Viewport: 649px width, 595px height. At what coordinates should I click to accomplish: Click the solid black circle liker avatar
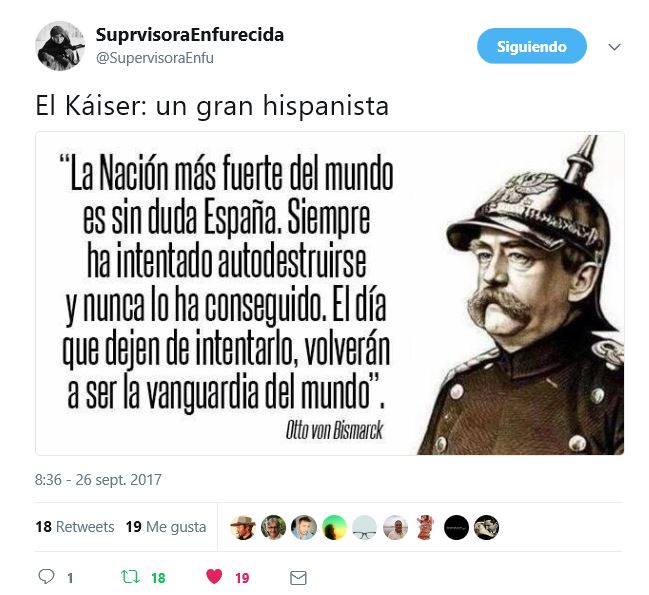click(x=456, y=528)
